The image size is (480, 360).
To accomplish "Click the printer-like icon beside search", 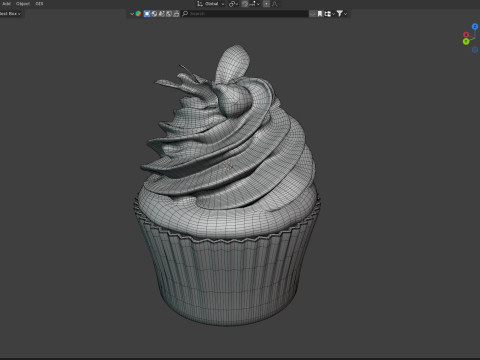I will click(176, 14).
